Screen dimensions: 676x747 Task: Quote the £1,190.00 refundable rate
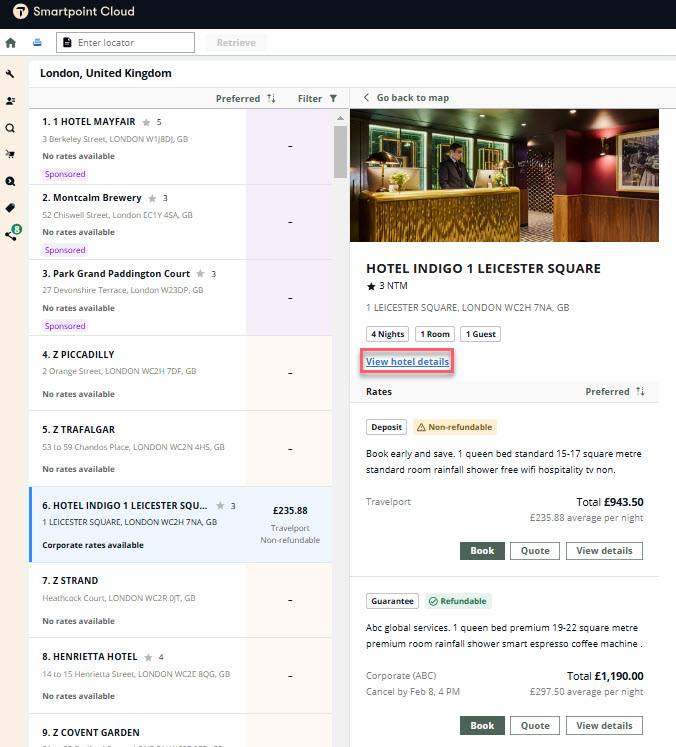coord(535,726)
